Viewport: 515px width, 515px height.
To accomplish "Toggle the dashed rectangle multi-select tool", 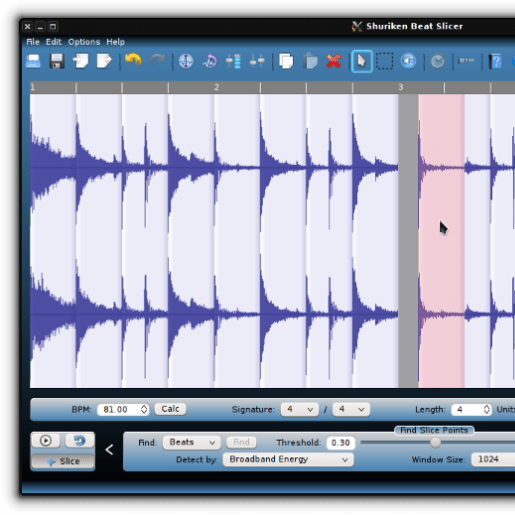I will pos(385,61).
